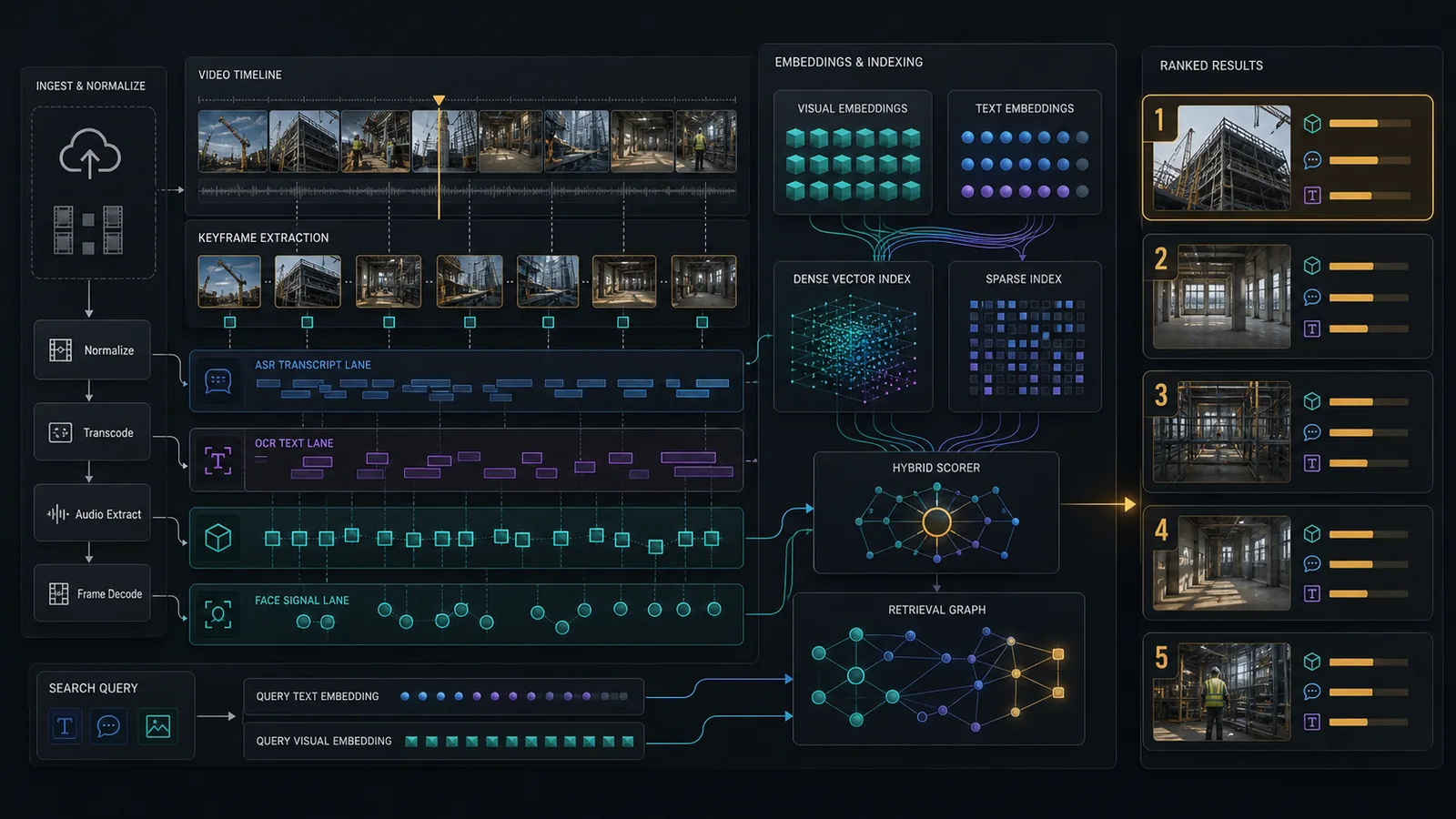Click the Embeddings & Indexing heading
This screenshot has width=1456, height=819.
tap(849, 62)
